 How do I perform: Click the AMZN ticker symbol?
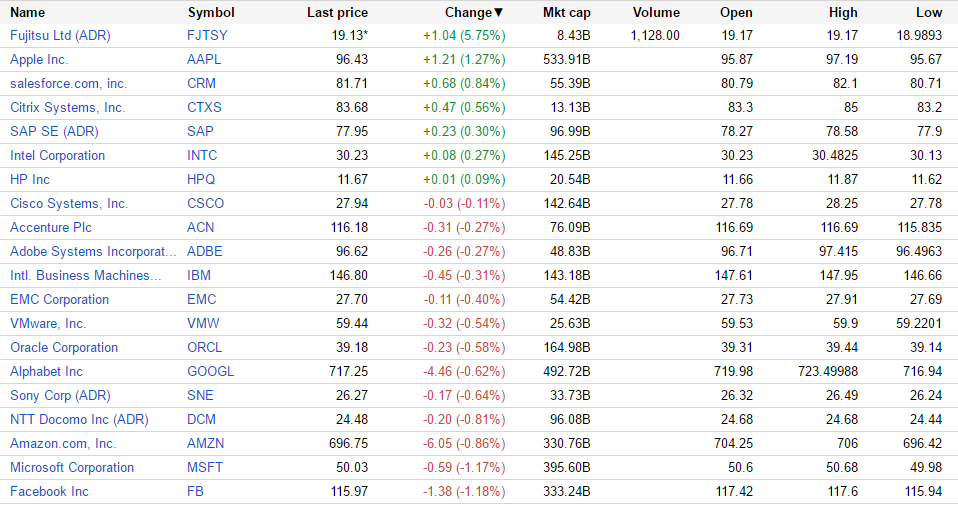pyautogui.click(x=206, y=443)
